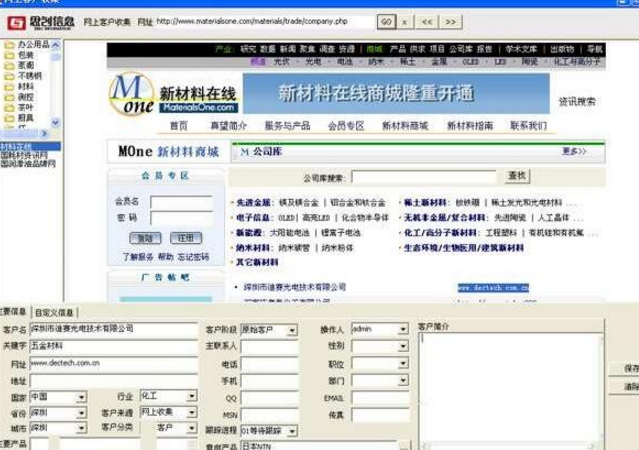Select the 不锈钢 folder icon

click(x=10, y=76)
